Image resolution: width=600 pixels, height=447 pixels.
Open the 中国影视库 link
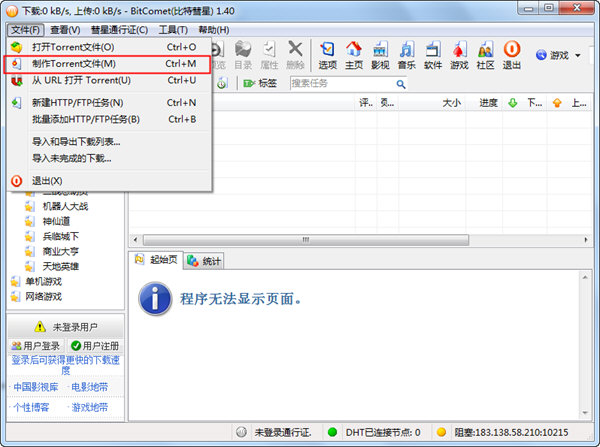coord(36,386)
